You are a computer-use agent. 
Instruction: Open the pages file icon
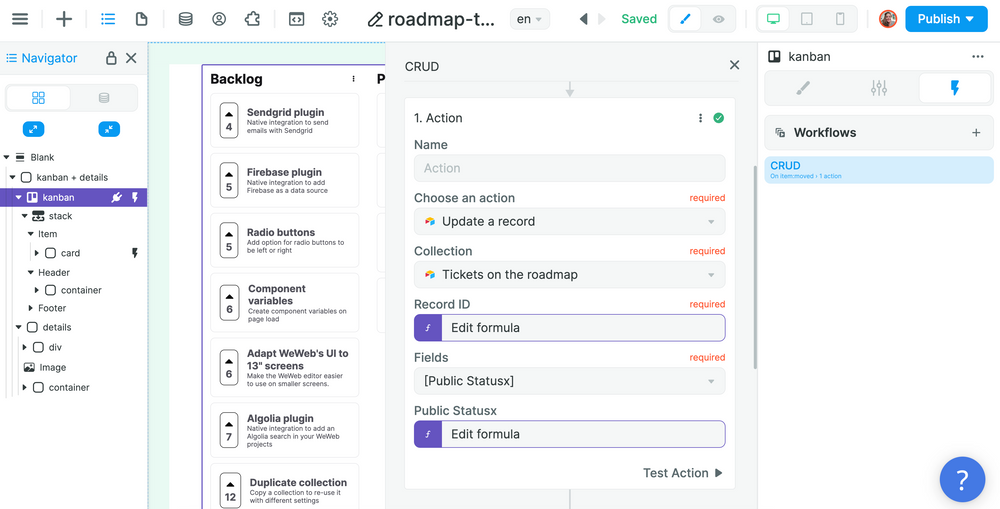142,19
